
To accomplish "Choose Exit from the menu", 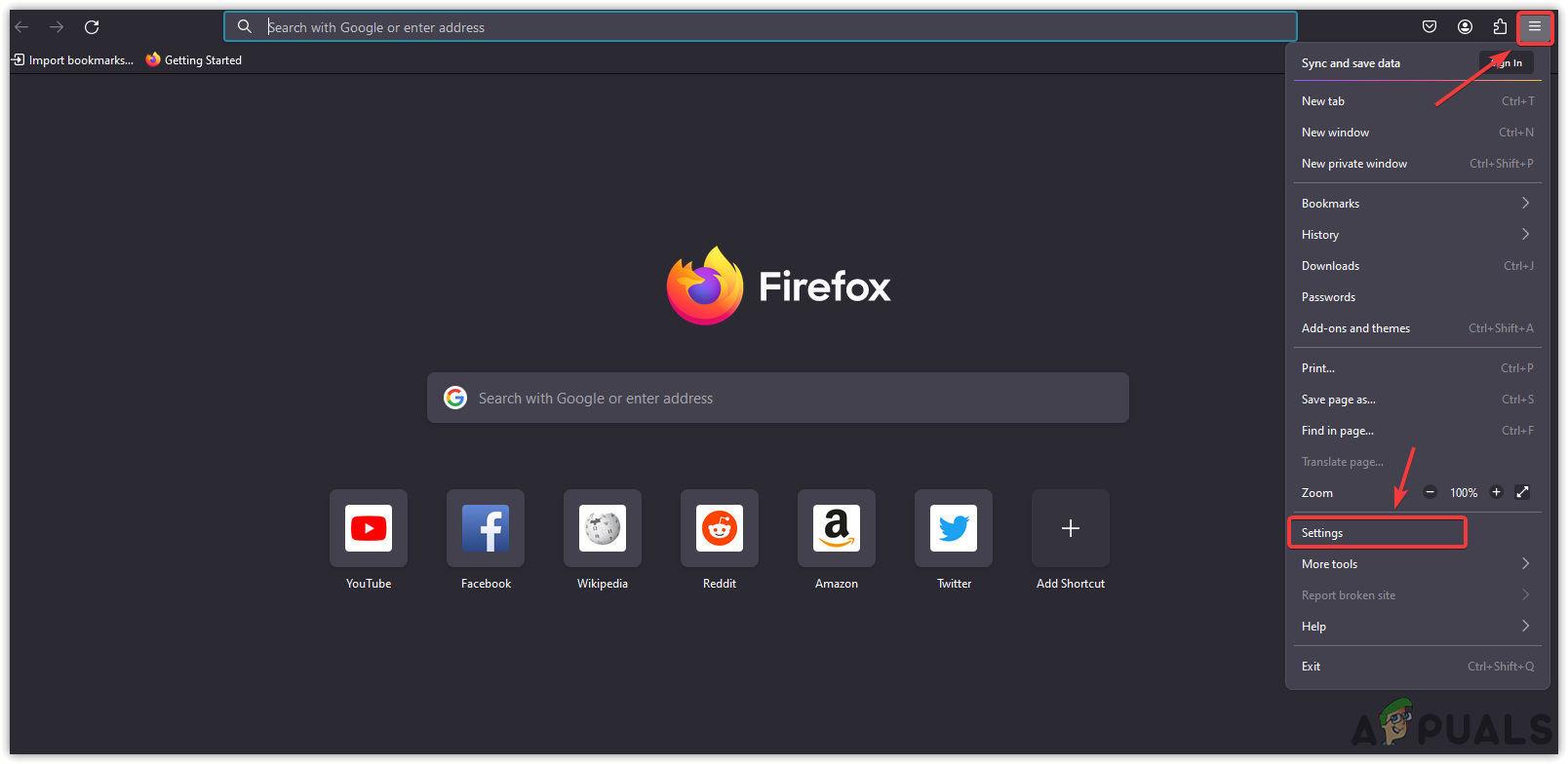I will click(1418, 667).
